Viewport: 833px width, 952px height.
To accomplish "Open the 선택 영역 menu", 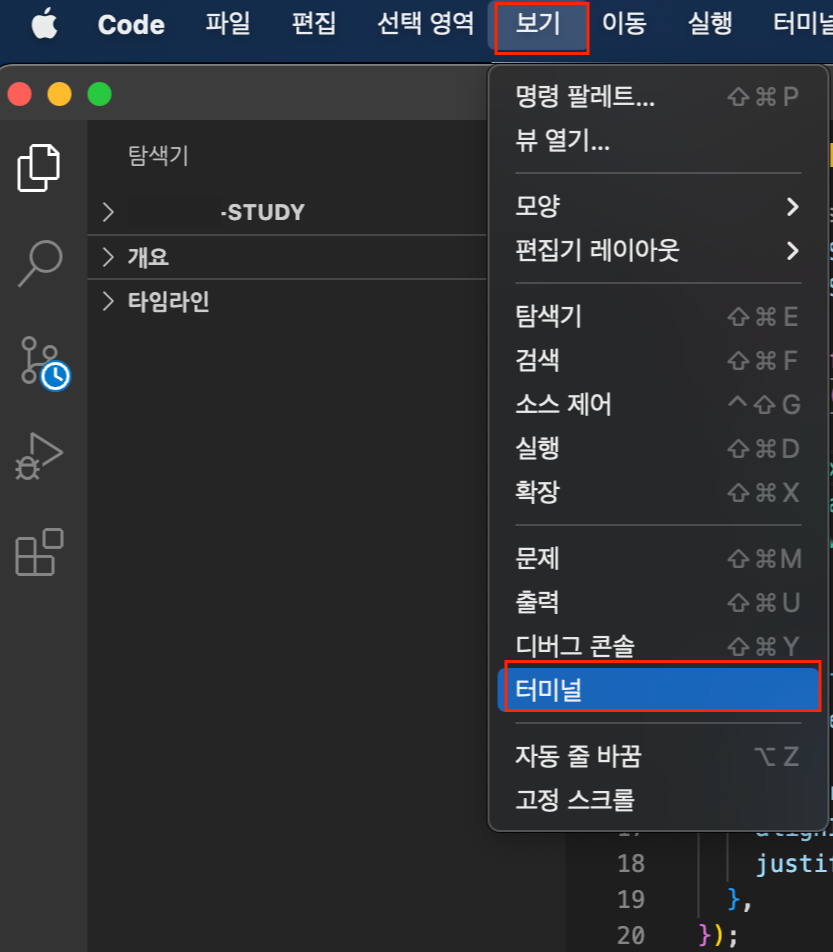I will point(425,24).
